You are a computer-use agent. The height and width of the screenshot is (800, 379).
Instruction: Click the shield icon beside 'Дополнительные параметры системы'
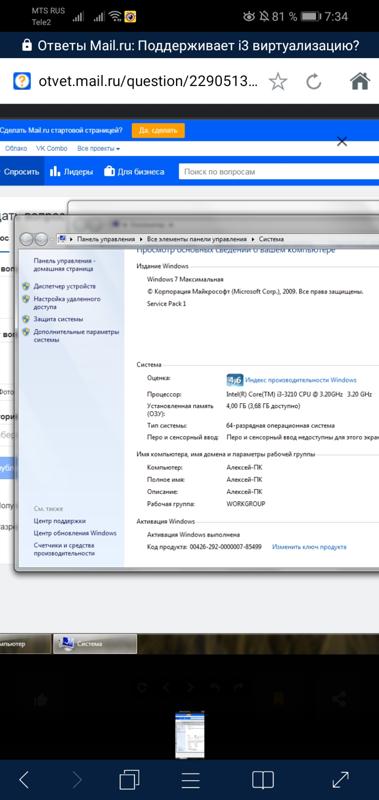27,332
